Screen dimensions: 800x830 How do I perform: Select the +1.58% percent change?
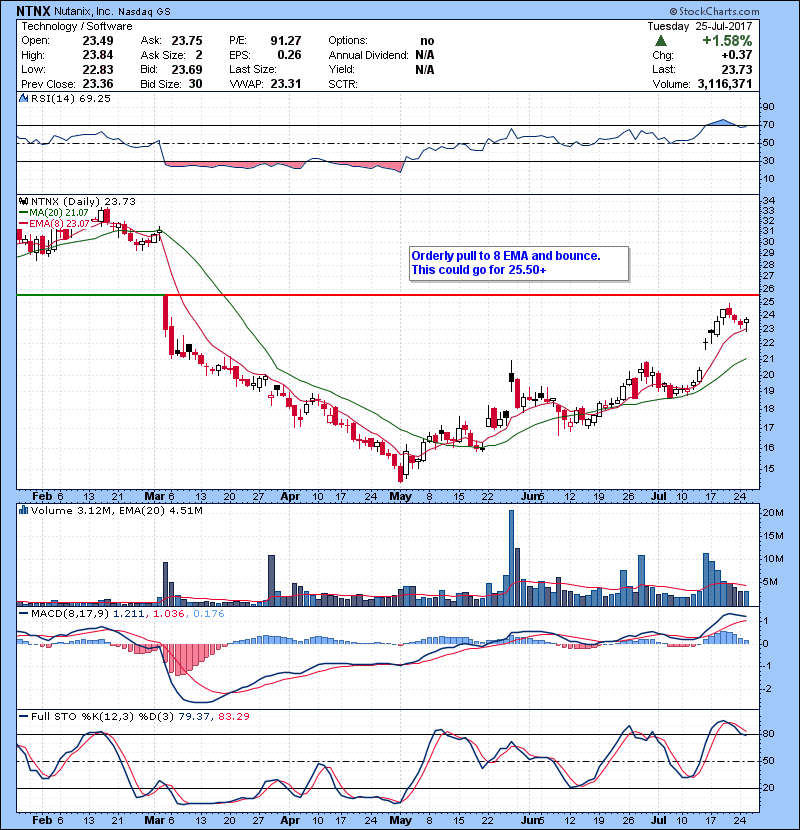click(x=727, y=41)
